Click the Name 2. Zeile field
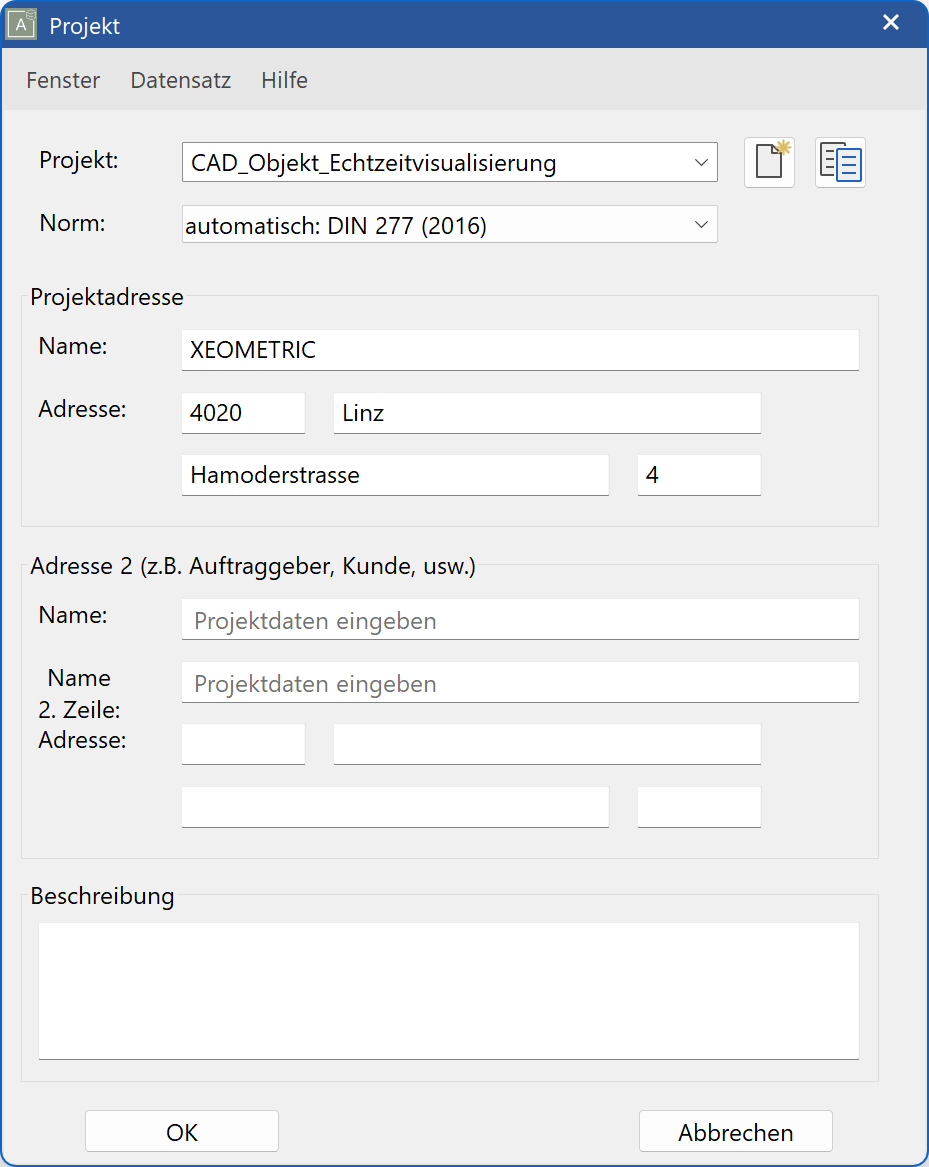This screenshot has width=929, height=1167. pos(520,683)
